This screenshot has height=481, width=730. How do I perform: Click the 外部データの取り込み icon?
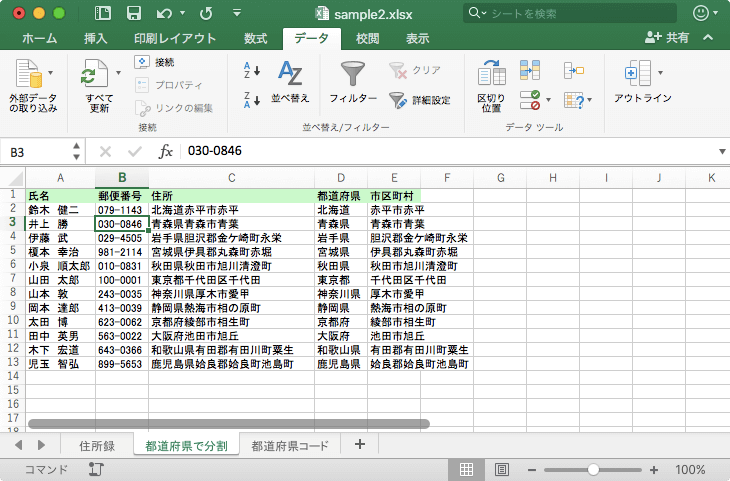(x=29, y=74)
